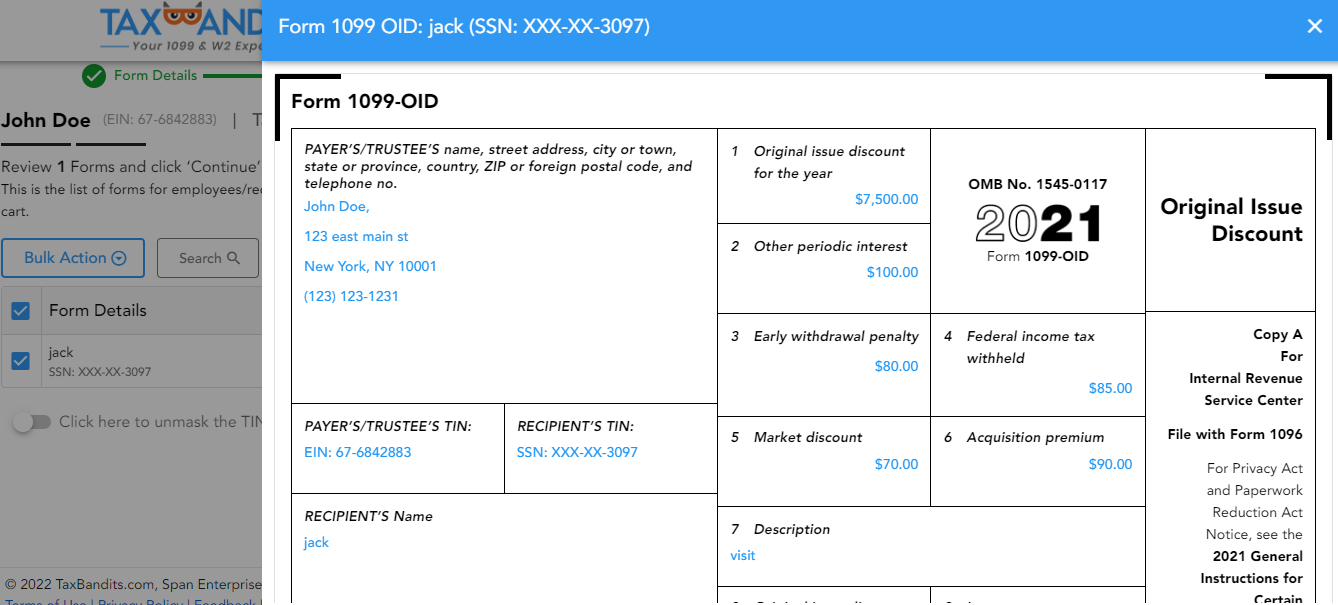Image resolution: width=1338 pixels, height=605 pixels.
Task: Open the Bulk Action dropdown
Action: (73, 257)
